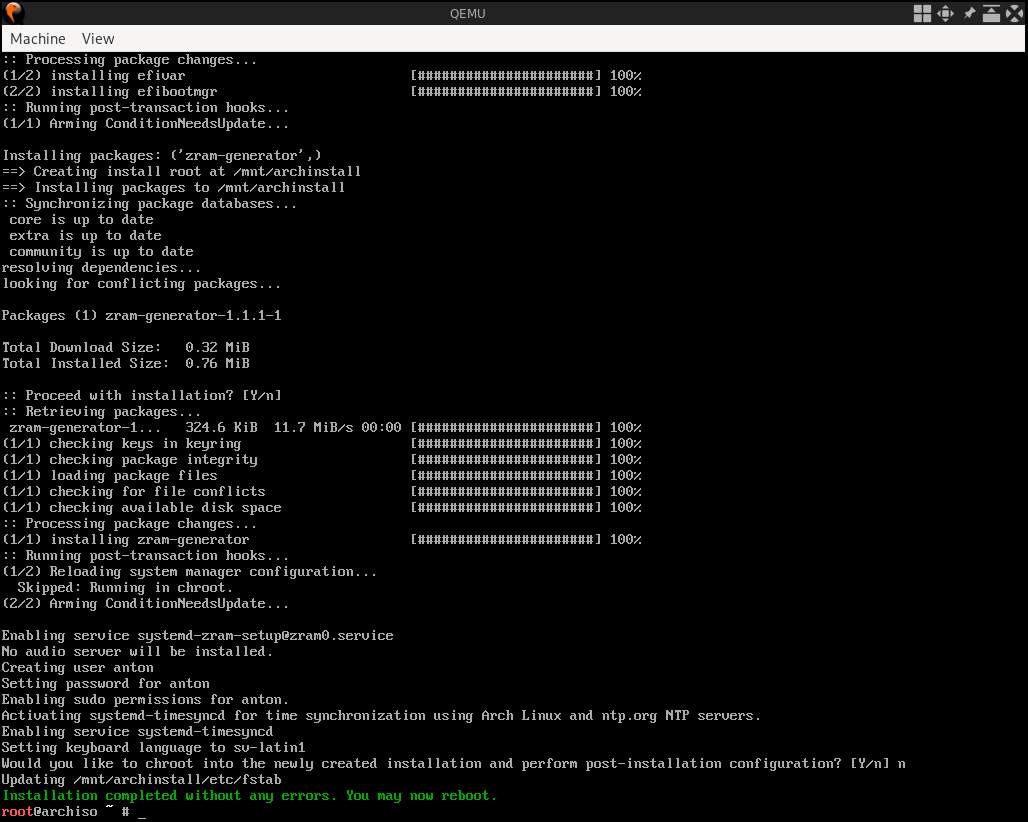Click the four-arrow move window icon
Viewport: 1028px width, 822px height.
tap(945, 13)
